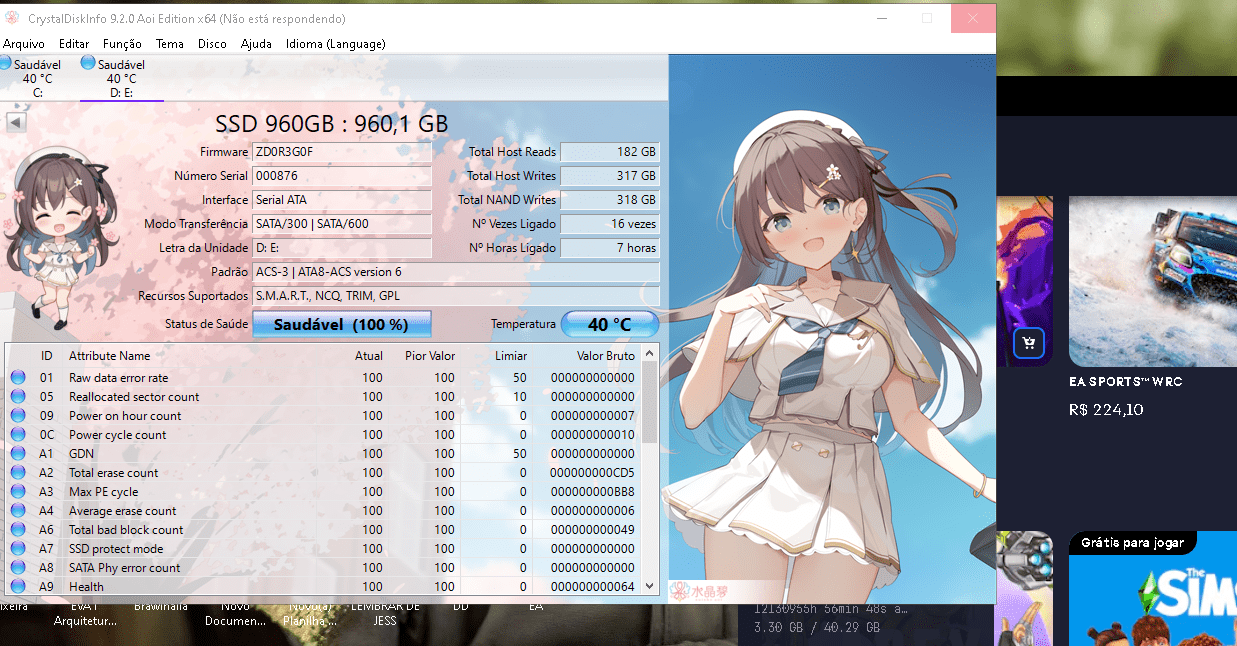The width and height of the screenshot is (1237, 646).
Task: Click the Firmware field ZD0R3G0F
Action: [342, 152]
